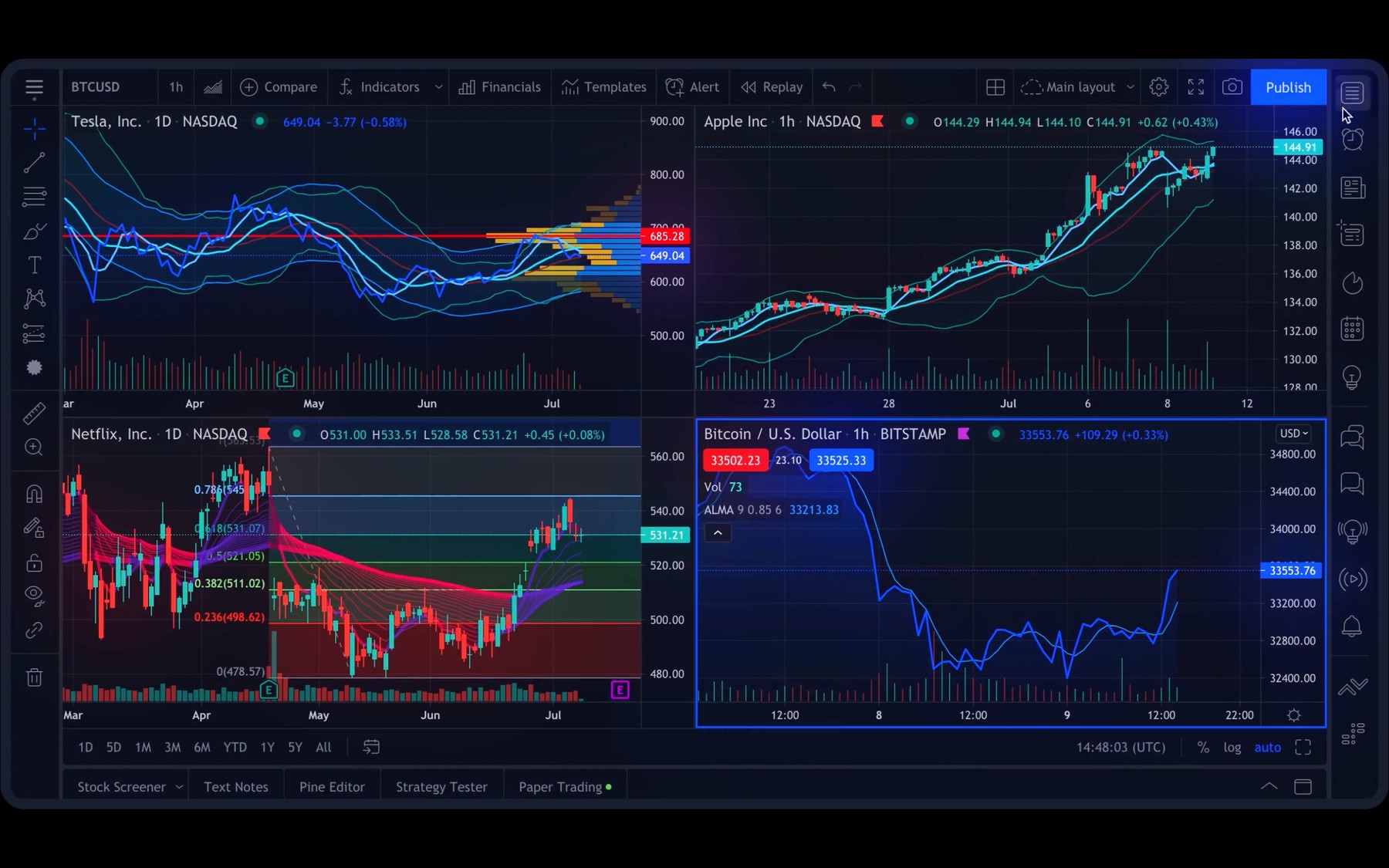Open the streams broadcast icon

coord(1352,579)
